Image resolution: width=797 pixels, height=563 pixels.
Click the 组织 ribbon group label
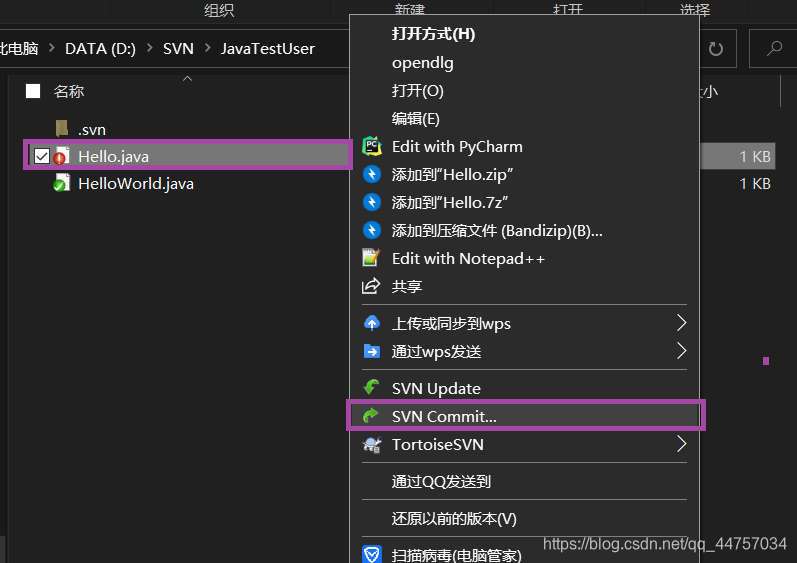point(219,10)
